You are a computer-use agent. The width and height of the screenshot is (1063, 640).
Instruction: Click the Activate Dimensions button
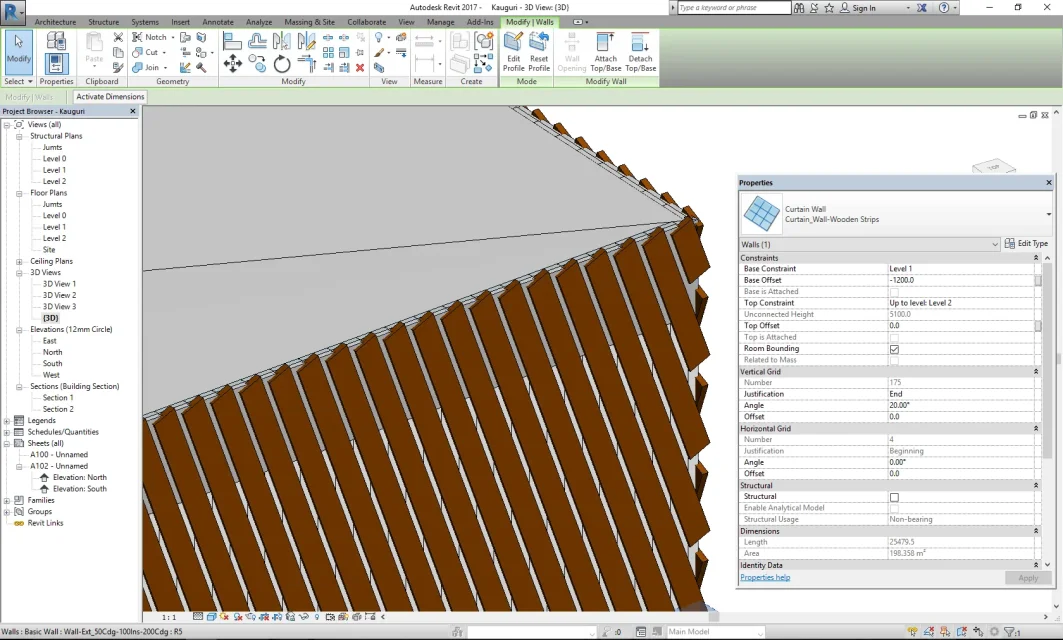(x=110, y=97)
